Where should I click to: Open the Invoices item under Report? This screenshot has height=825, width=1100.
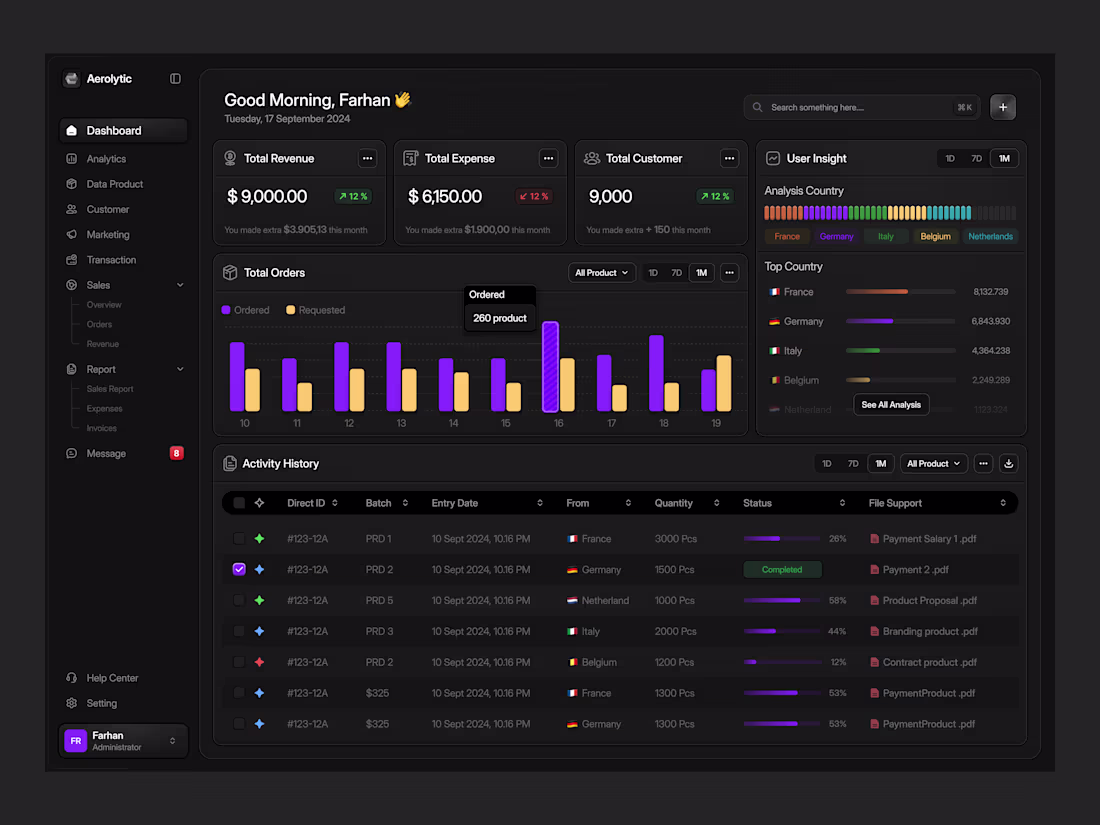pyautogui.click(x=101, y=427)
